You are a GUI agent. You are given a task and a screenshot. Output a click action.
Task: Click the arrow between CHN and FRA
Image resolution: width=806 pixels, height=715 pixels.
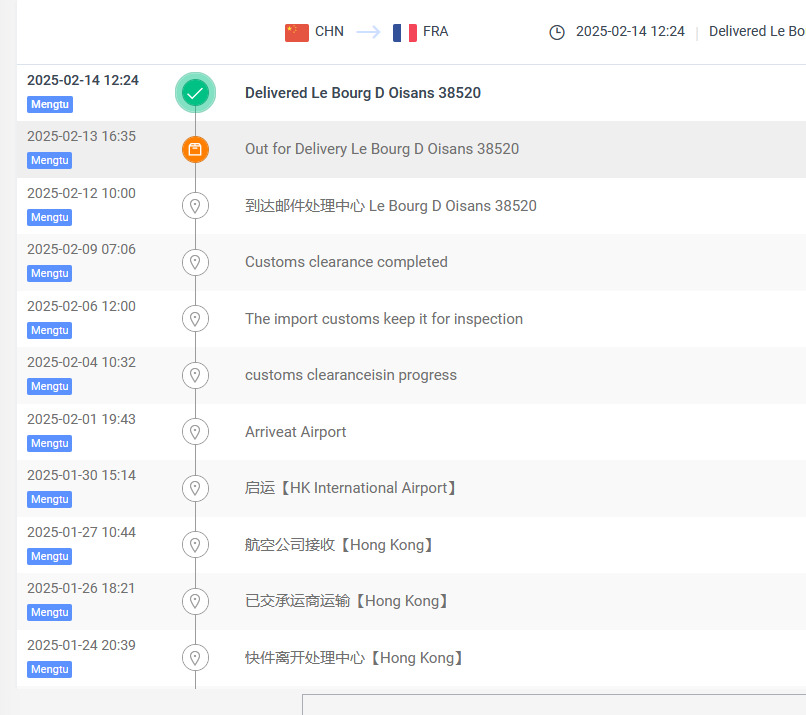point(368,32)
